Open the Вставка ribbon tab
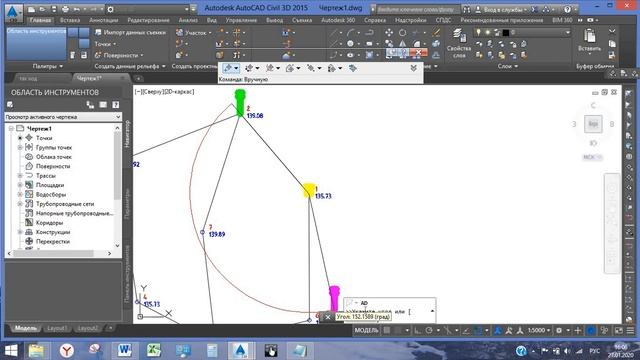This screenshot has width=640, height=360. pos(70,20)
